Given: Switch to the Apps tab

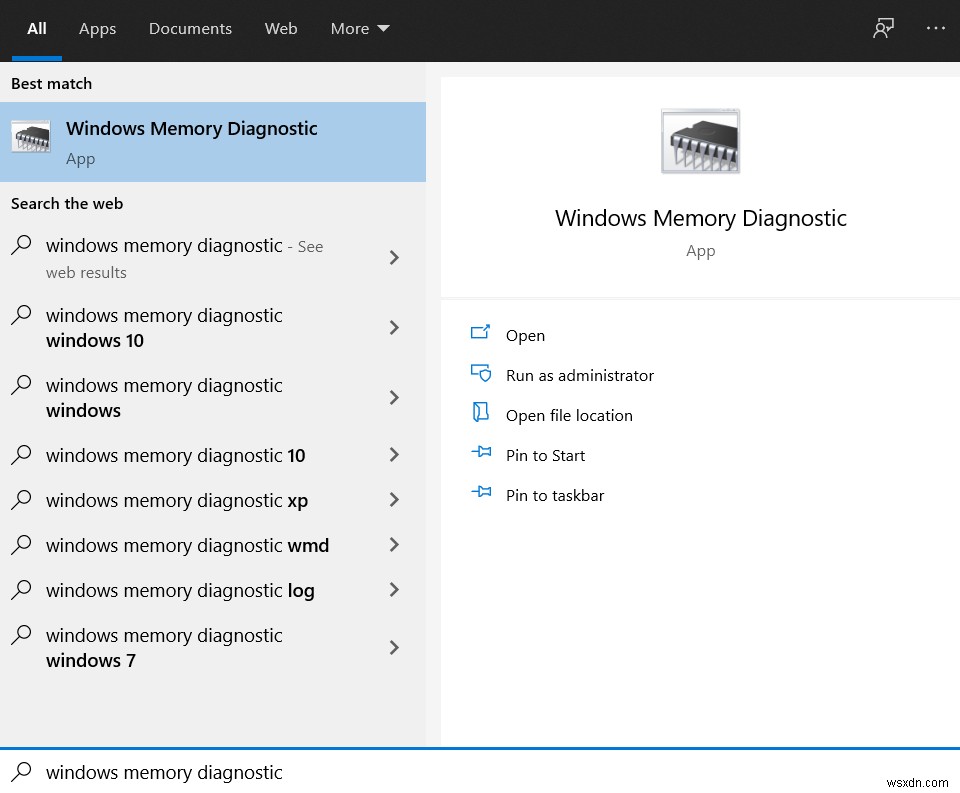Looking at the screenshot, I should [97, 28].
